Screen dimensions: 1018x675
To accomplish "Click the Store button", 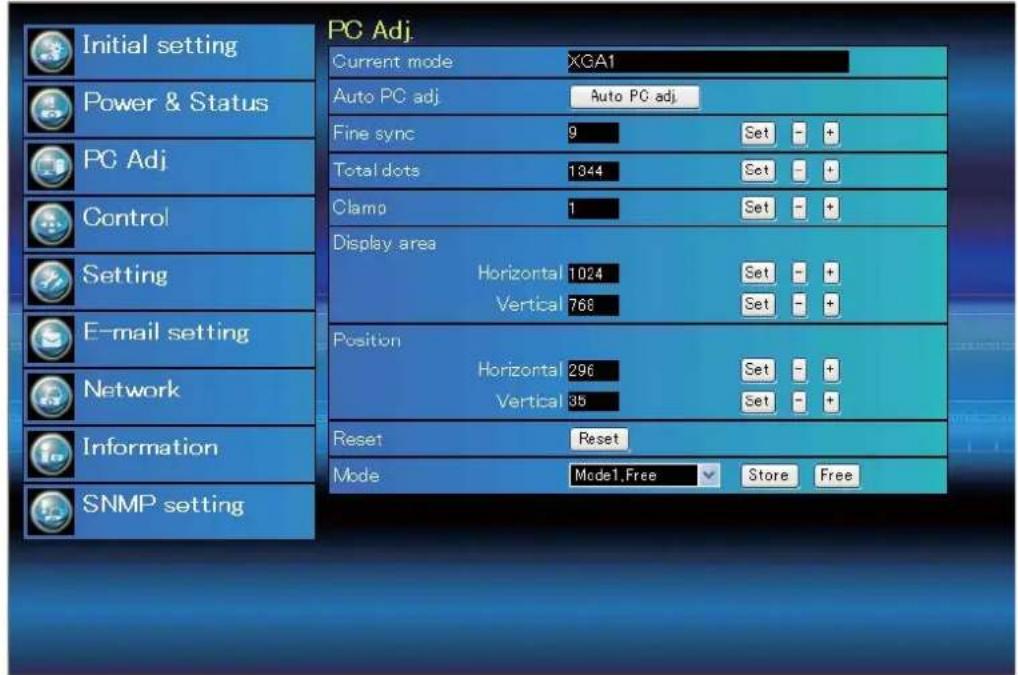I will click(x=769, y=476).
